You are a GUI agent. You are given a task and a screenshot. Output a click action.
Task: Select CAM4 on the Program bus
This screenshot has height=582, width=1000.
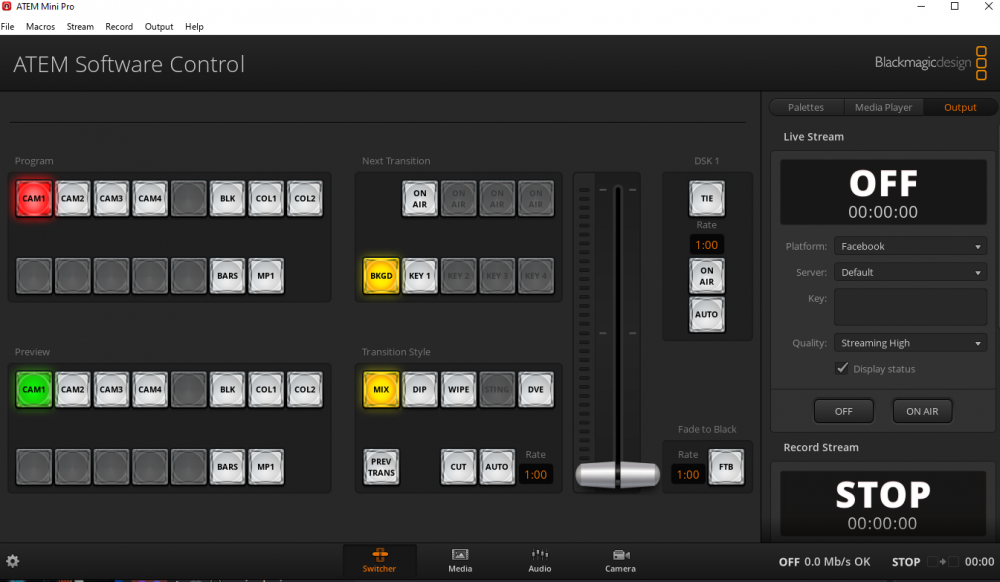coord(150,198)
